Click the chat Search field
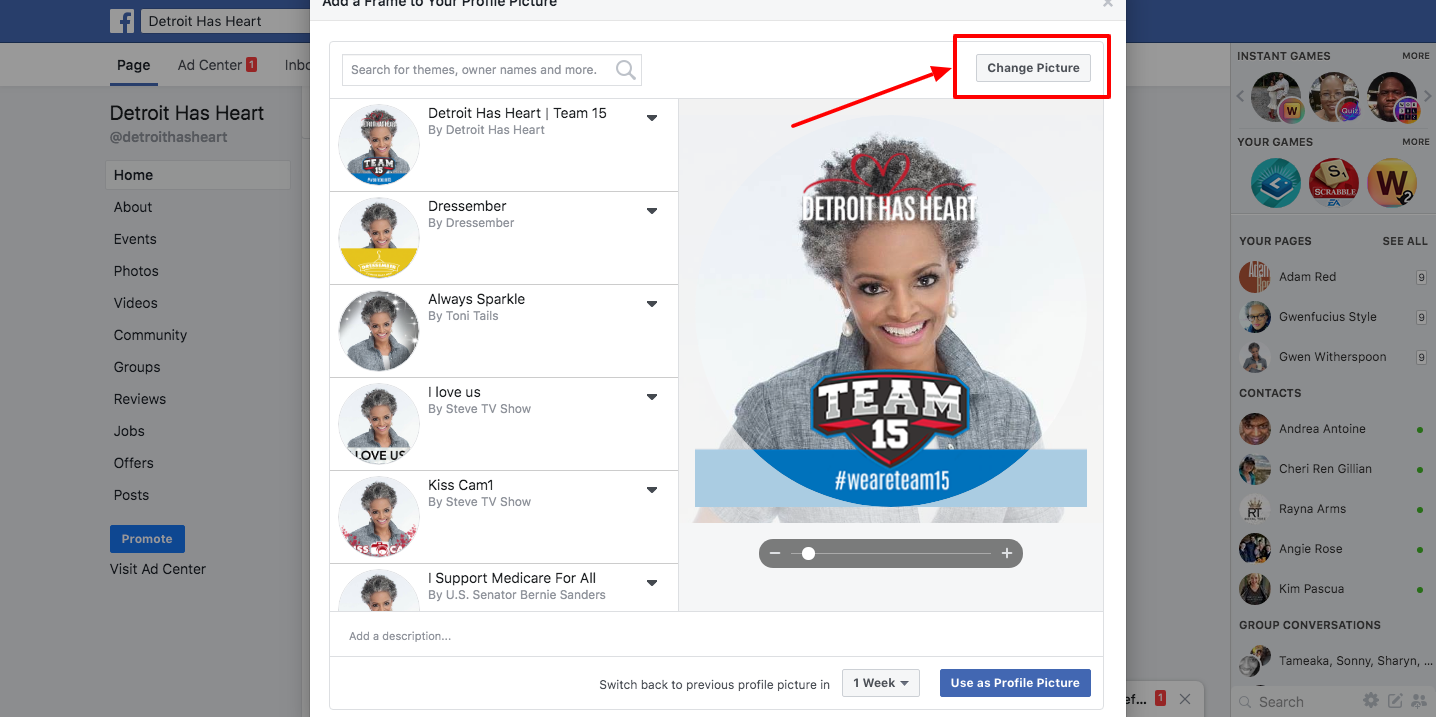The image size is (1436, 717). coord(1297,702)
